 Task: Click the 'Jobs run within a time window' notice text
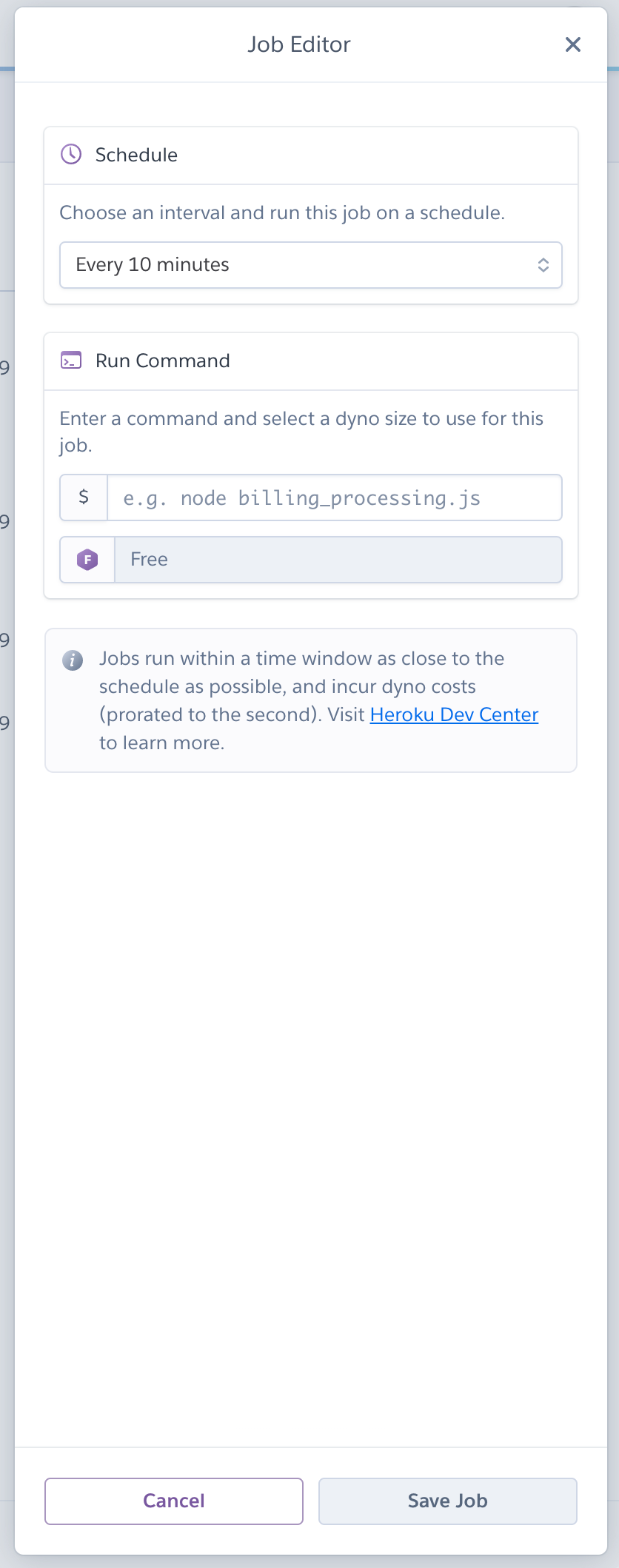click(301, 672)
